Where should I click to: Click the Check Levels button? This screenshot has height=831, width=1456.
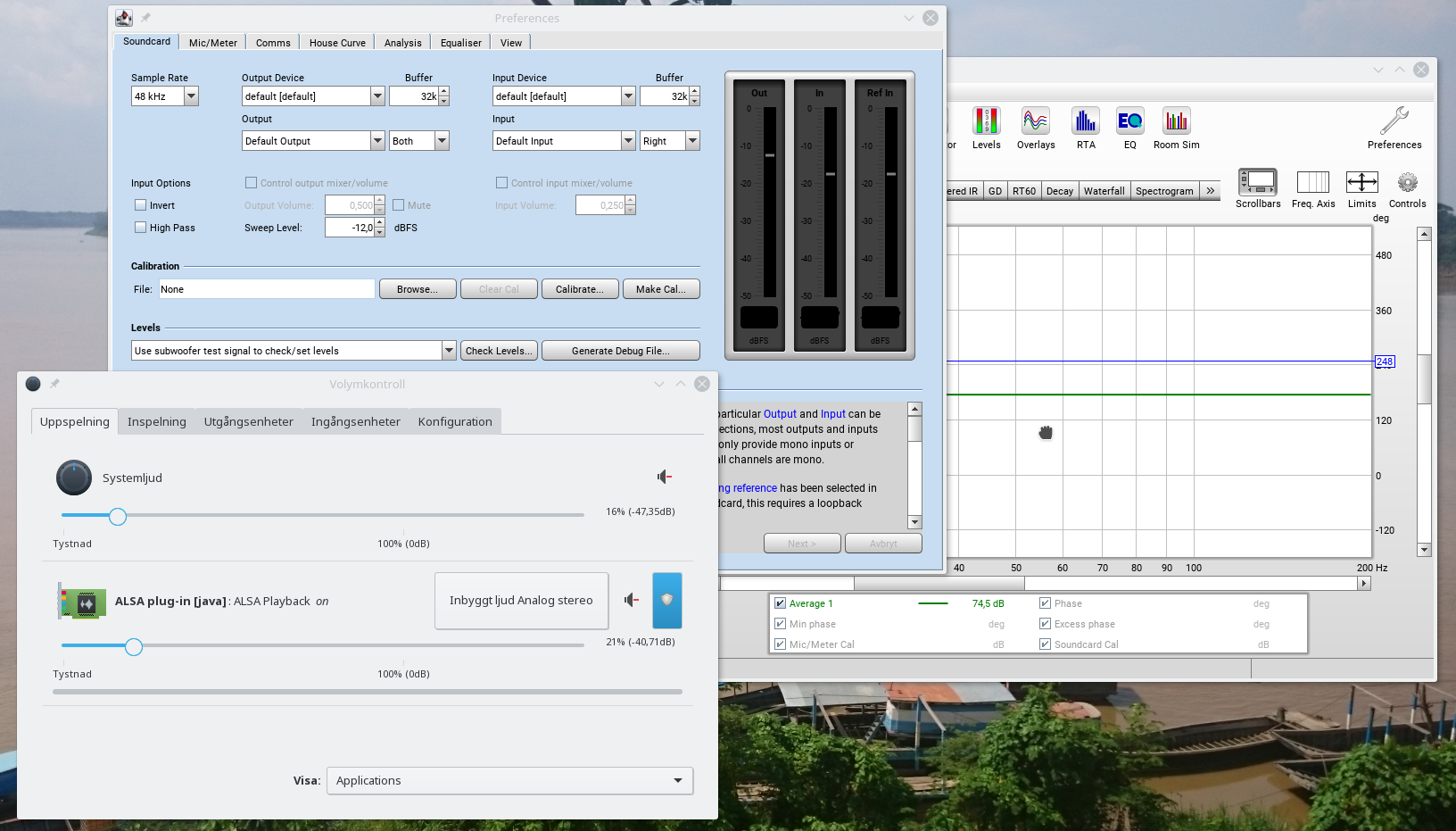[499, 351]
